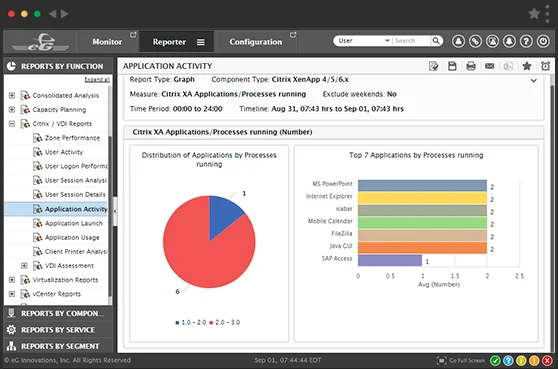Open the alarm warning window icon
The height and width of the screenshot is (369, 558).
click(493, 42)
